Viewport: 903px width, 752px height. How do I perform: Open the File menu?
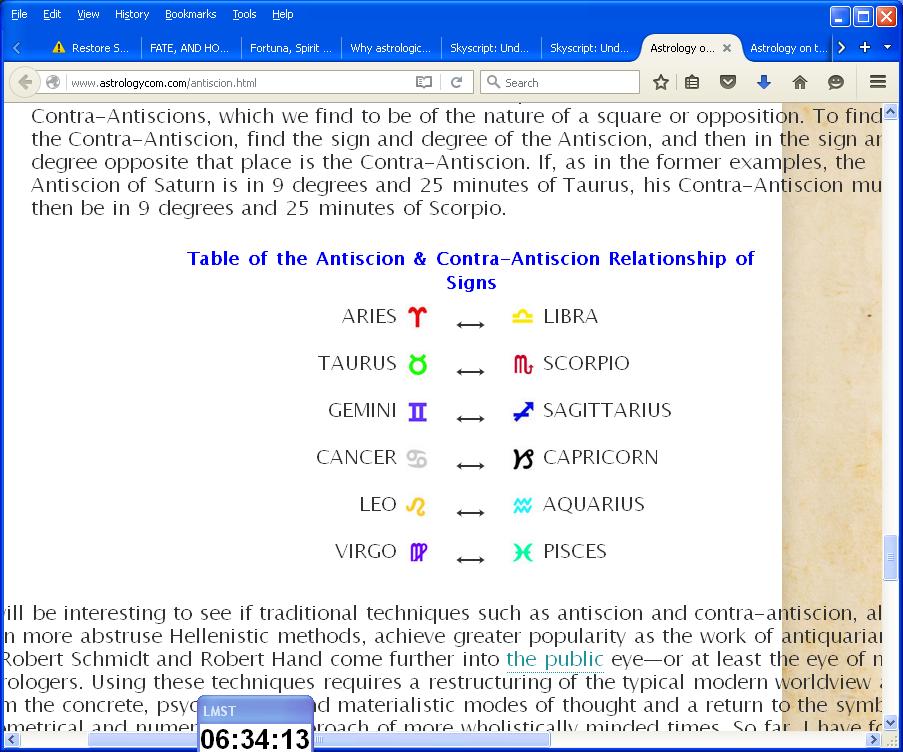click(19, 14)
